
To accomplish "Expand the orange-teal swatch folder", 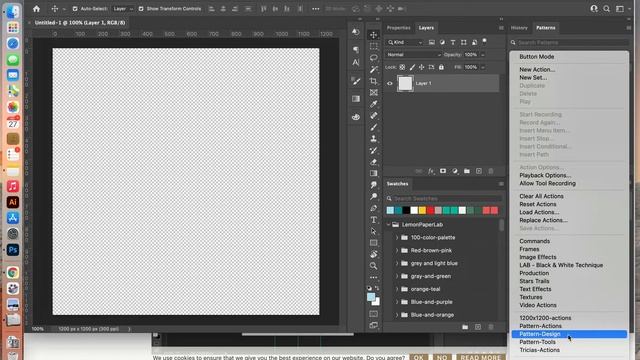I will pos(397,289).
